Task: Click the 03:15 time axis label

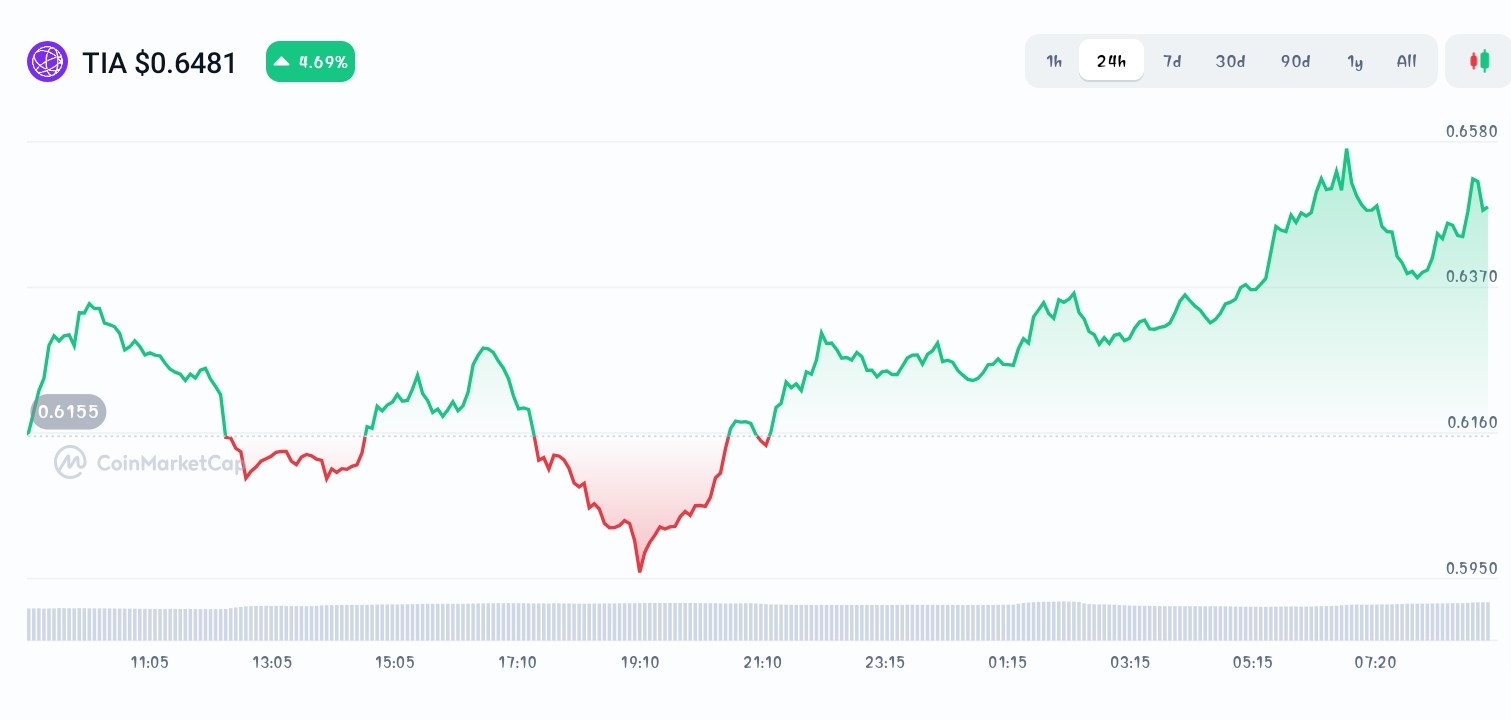Action: (x=1130, y=662)
